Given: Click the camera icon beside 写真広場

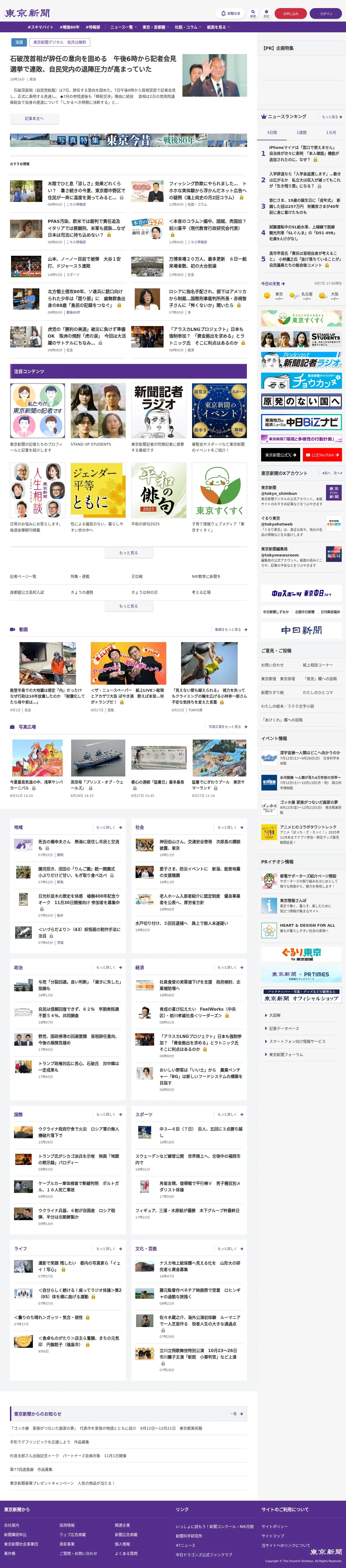Looking at the screenshot, I should [13, 727].
